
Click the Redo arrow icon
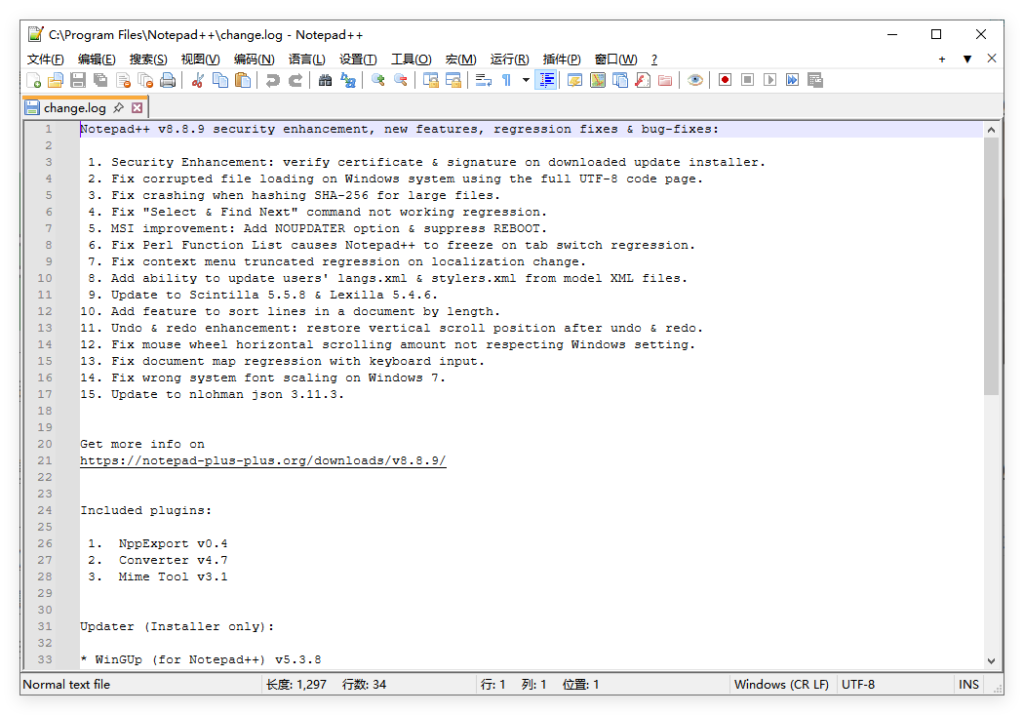(x=295, y=80)
